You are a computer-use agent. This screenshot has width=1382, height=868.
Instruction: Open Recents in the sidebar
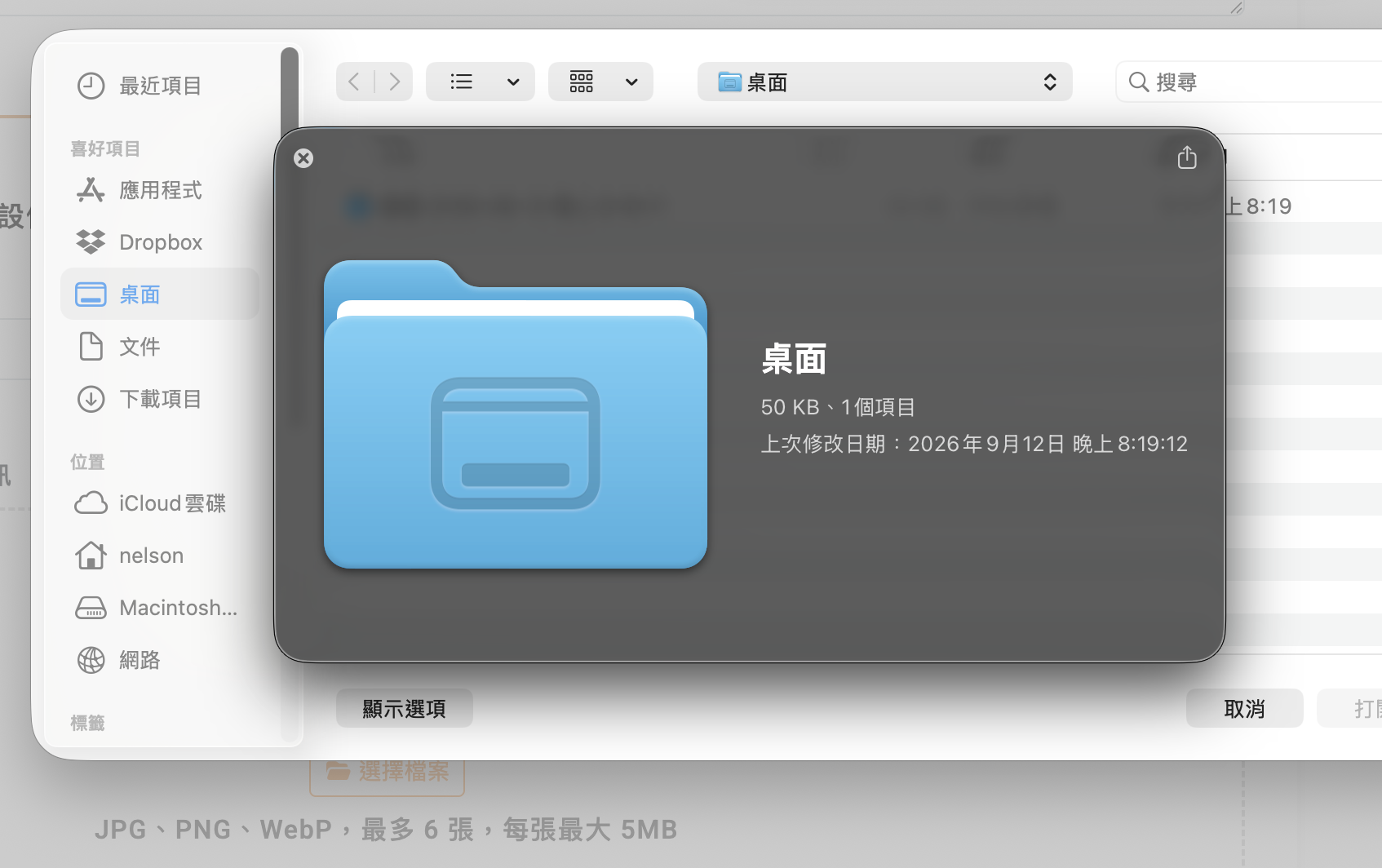click(x=159, y=86)
